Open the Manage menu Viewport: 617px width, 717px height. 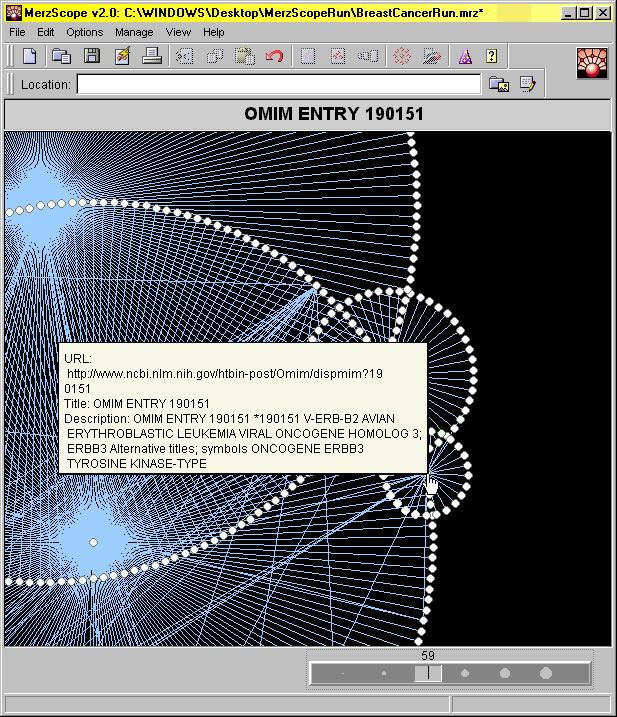134,32
